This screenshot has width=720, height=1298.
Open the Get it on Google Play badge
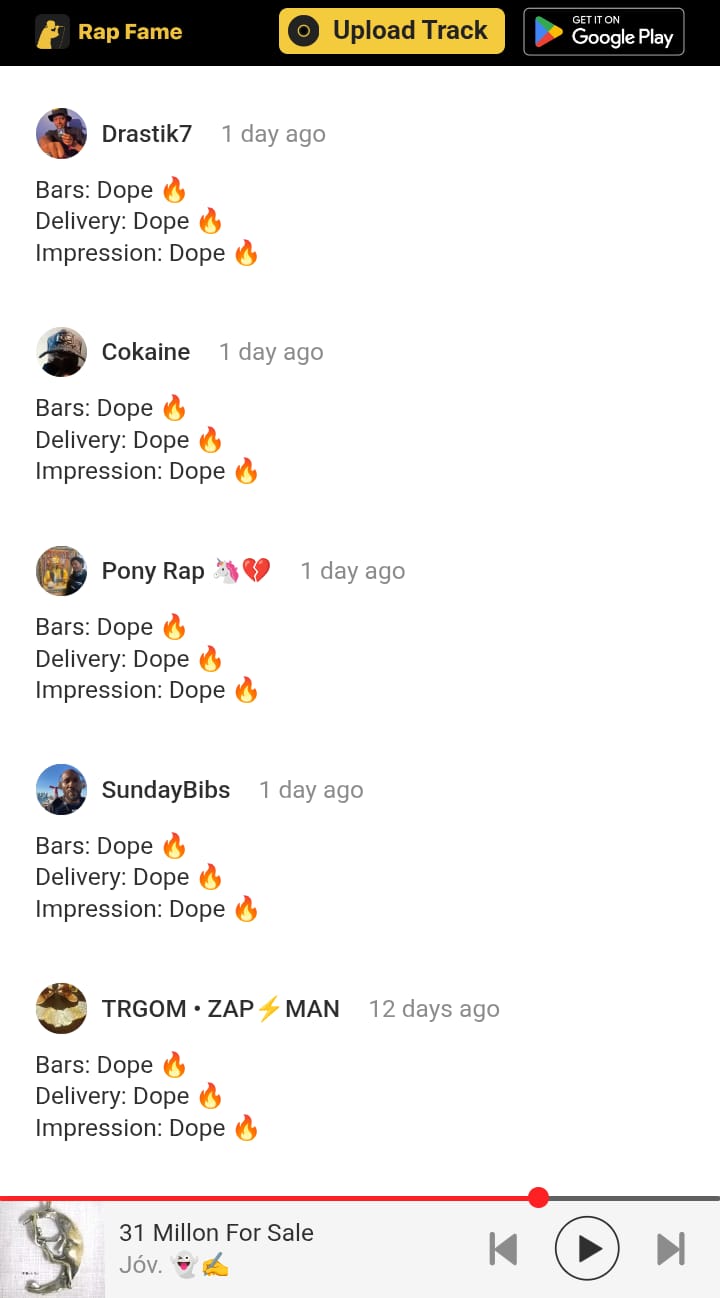(x=604, y=31)
